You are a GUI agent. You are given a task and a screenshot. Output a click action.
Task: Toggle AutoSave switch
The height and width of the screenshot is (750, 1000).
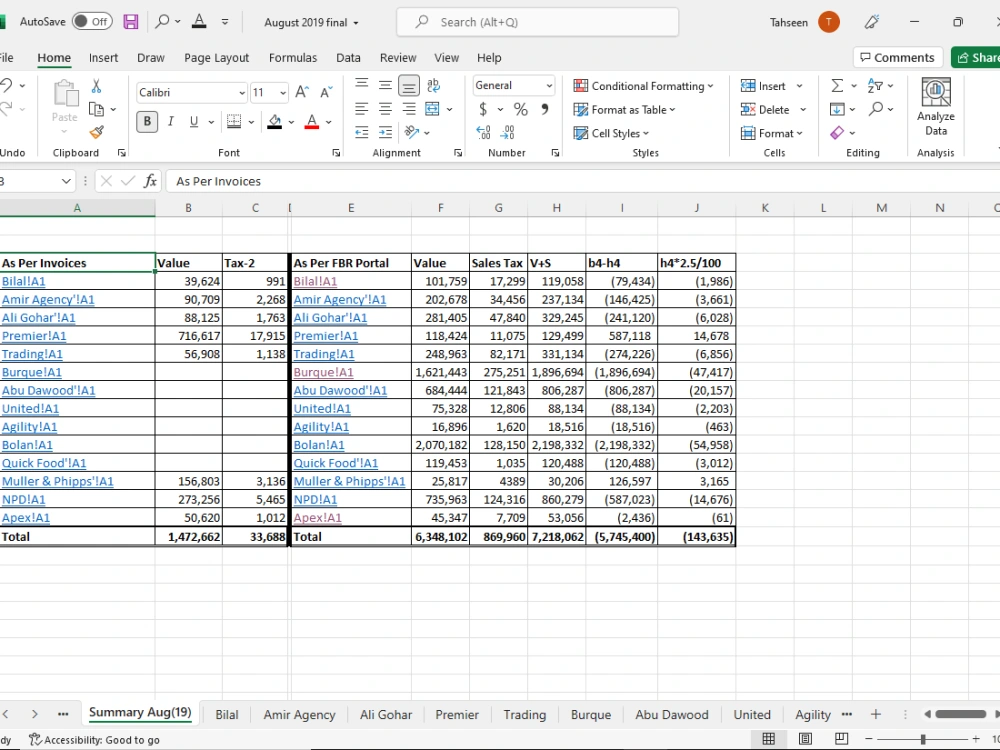point(92,22)
